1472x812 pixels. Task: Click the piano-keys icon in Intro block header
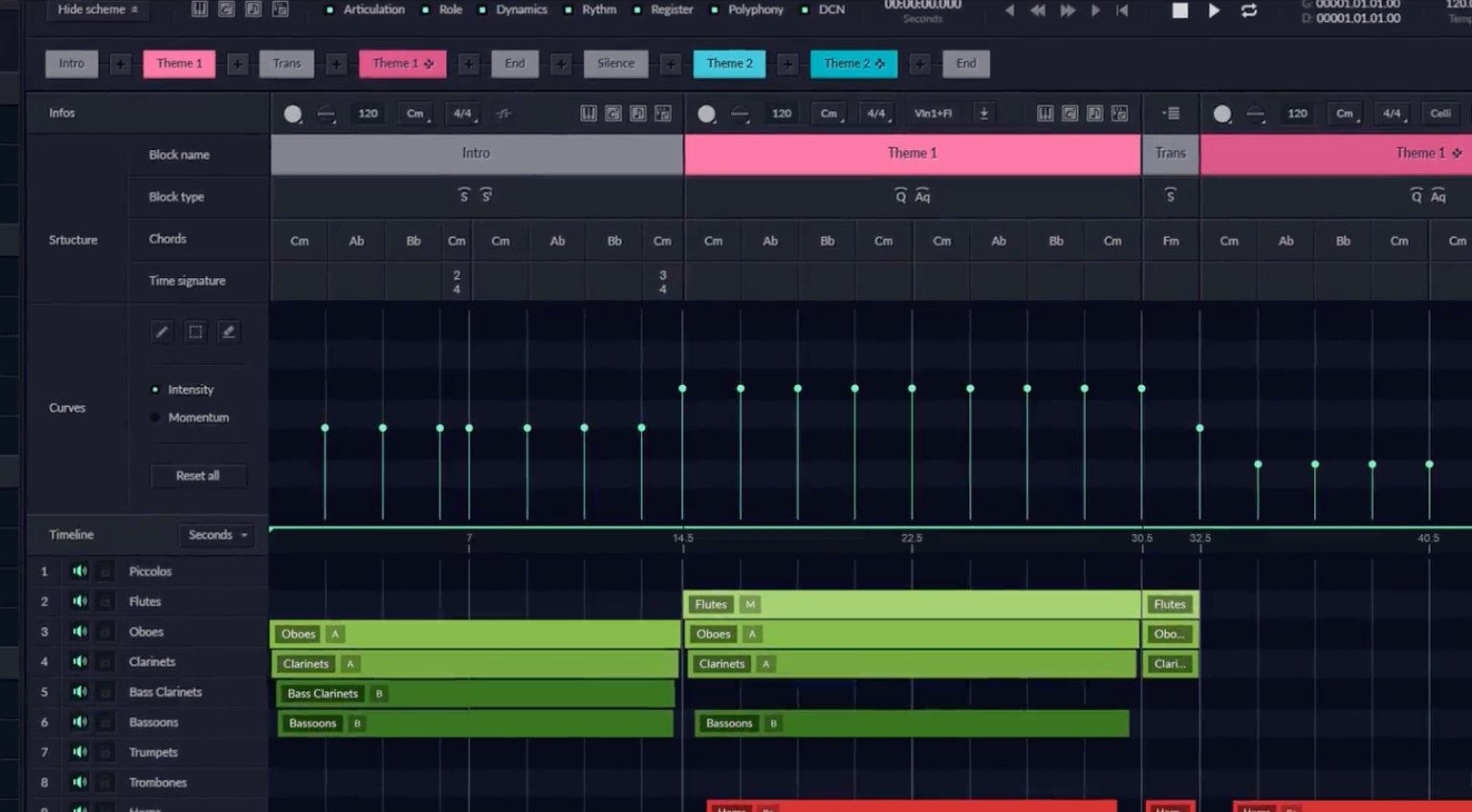tap(589, 114)
